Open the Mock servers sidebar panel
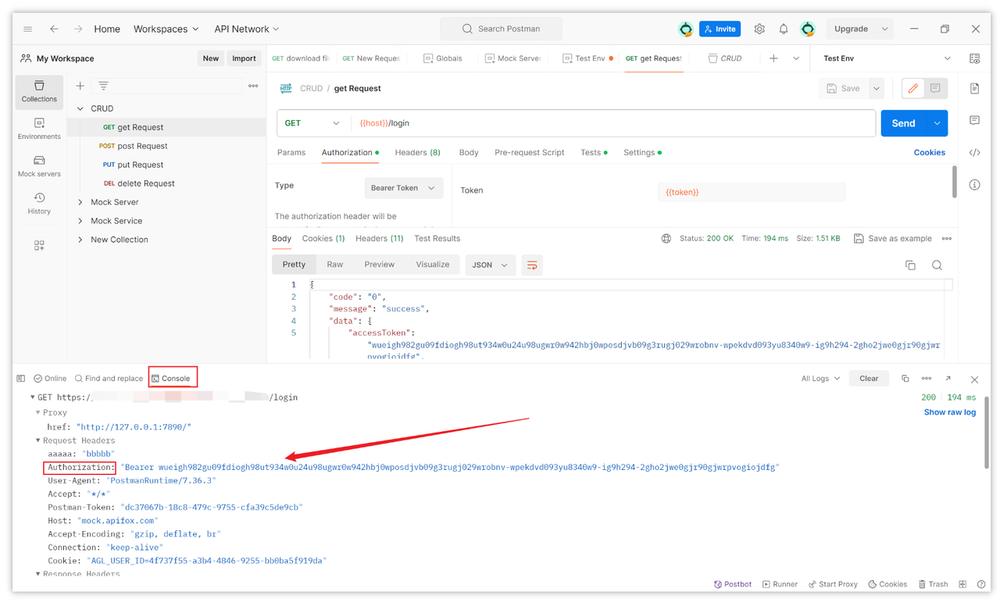 (39, 165)
